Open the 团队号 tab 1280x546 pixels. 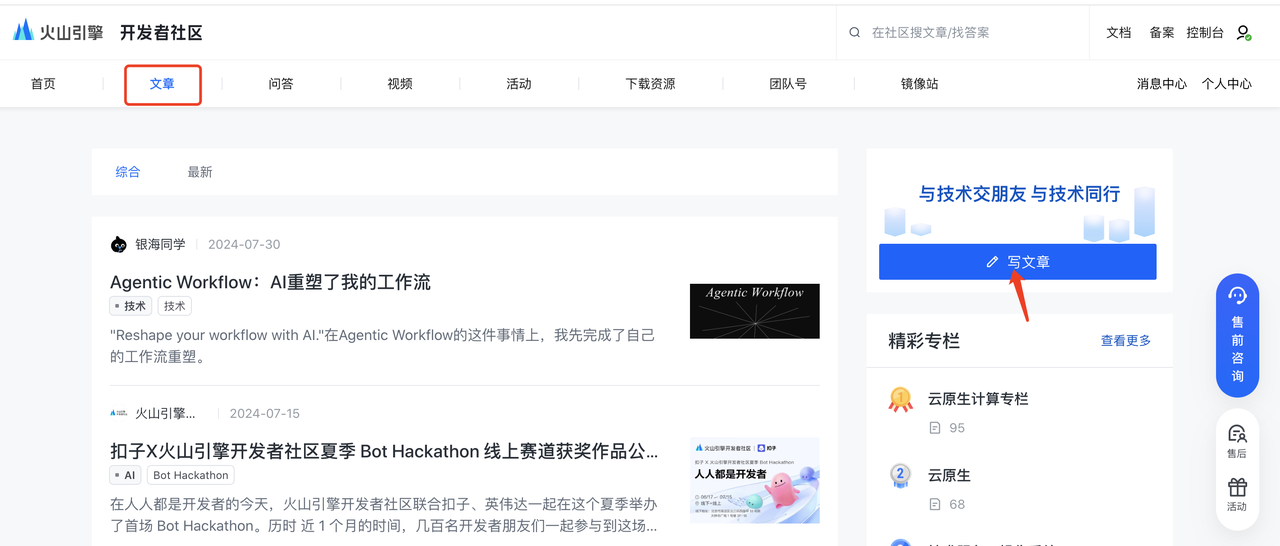tap(788, 84)
